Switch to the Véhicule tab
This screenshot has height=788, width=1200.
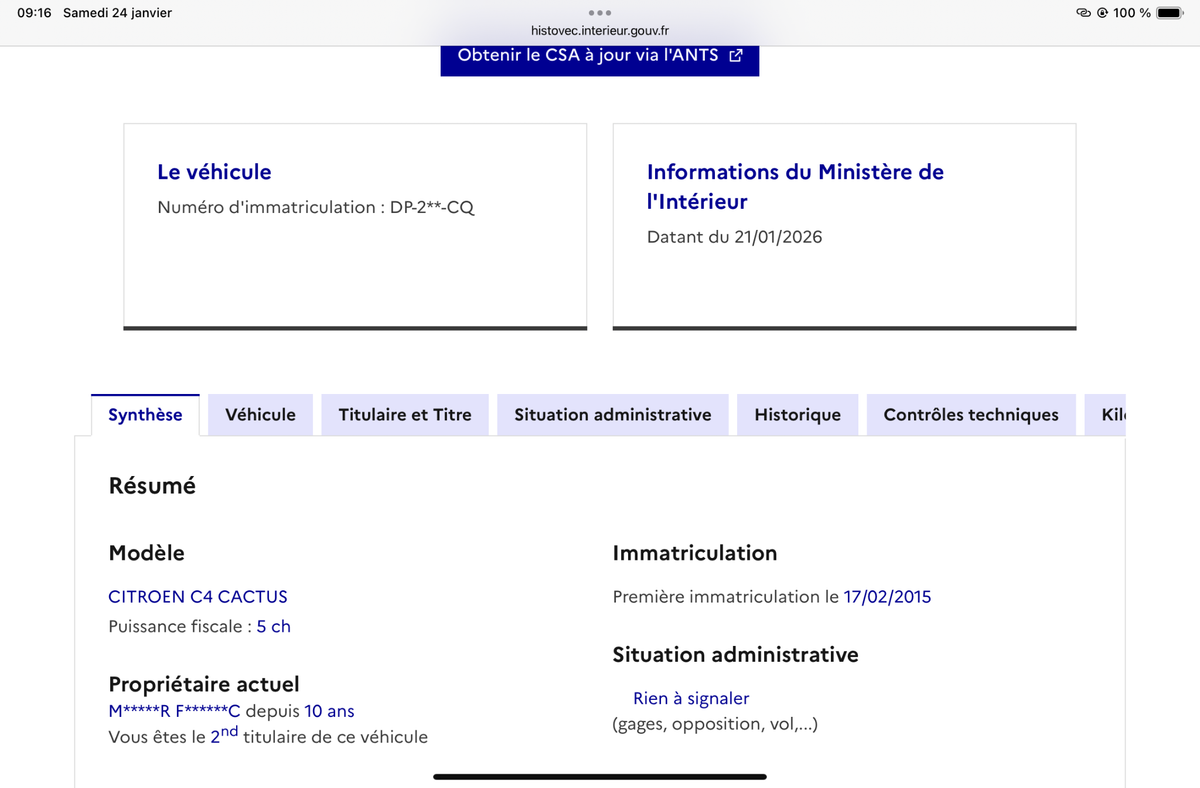(x=260, y=414)
